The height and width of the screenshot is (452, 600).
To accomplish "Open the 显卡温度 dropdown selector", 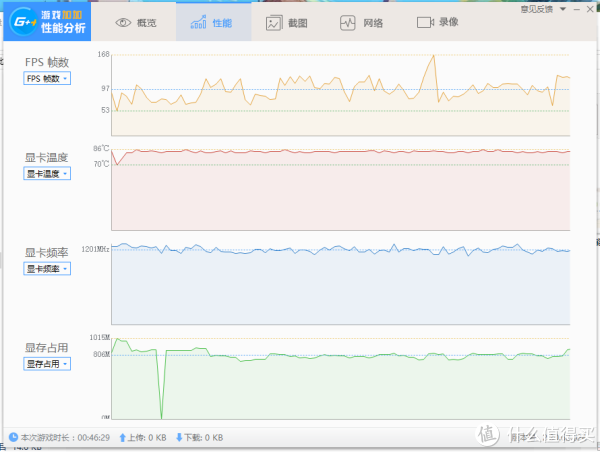I will tap(47, 174).
